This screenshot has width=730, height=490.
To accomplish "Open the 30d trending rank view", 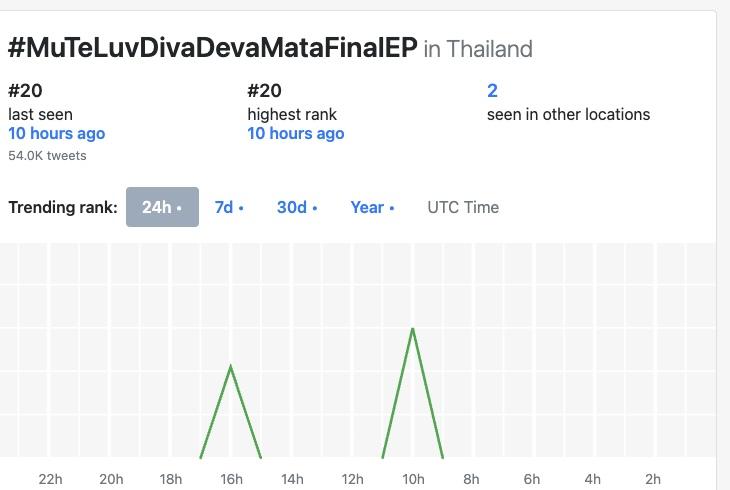I will pos(297,207).
